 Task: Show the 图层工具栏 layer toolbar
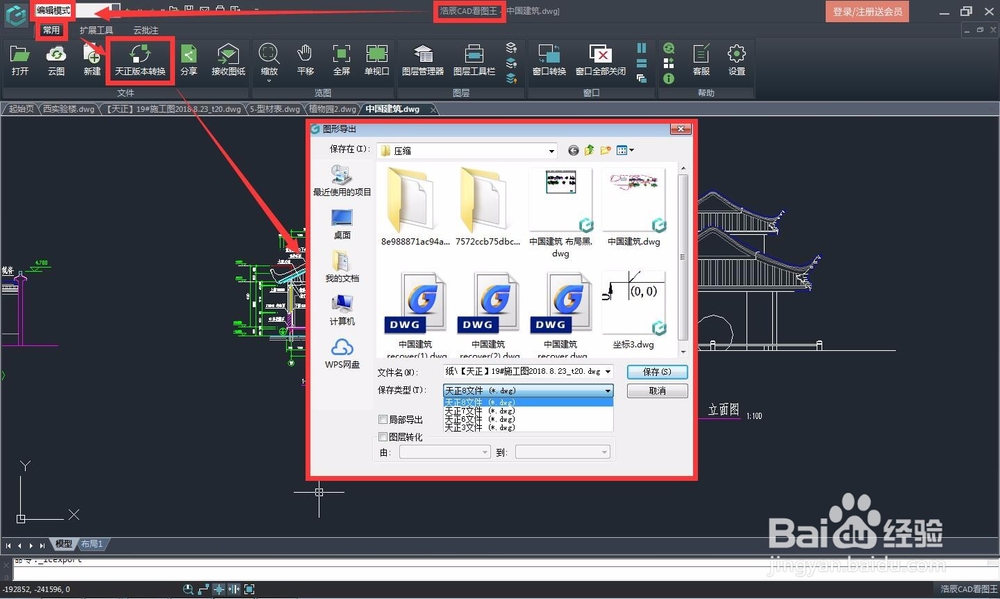tap(474, 61)
